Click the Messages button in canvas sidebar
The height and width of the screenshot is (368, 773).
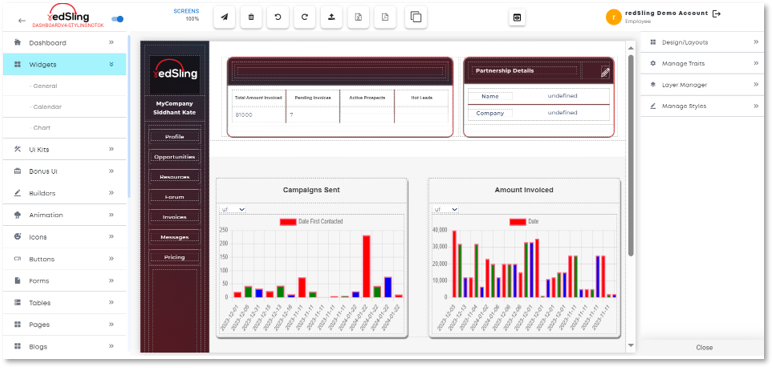coord(175,237)
